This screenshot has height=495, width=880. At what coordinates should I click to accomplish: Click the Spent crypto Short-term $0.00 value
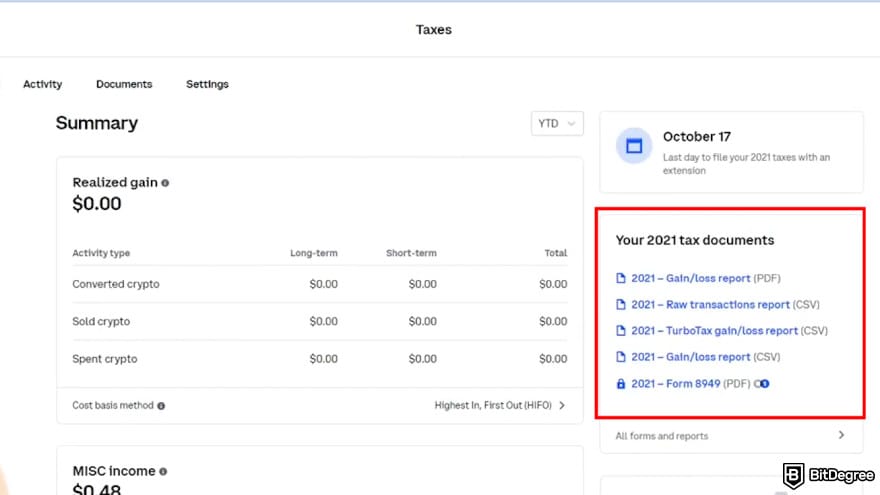422,359
